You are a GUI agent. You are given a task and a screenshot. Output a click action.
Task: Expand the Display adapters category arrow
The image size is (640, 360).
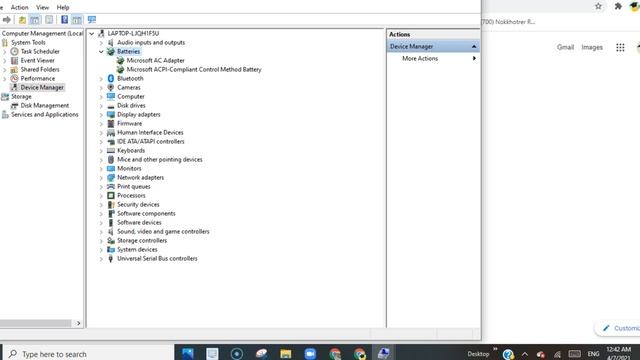point(101,114)
